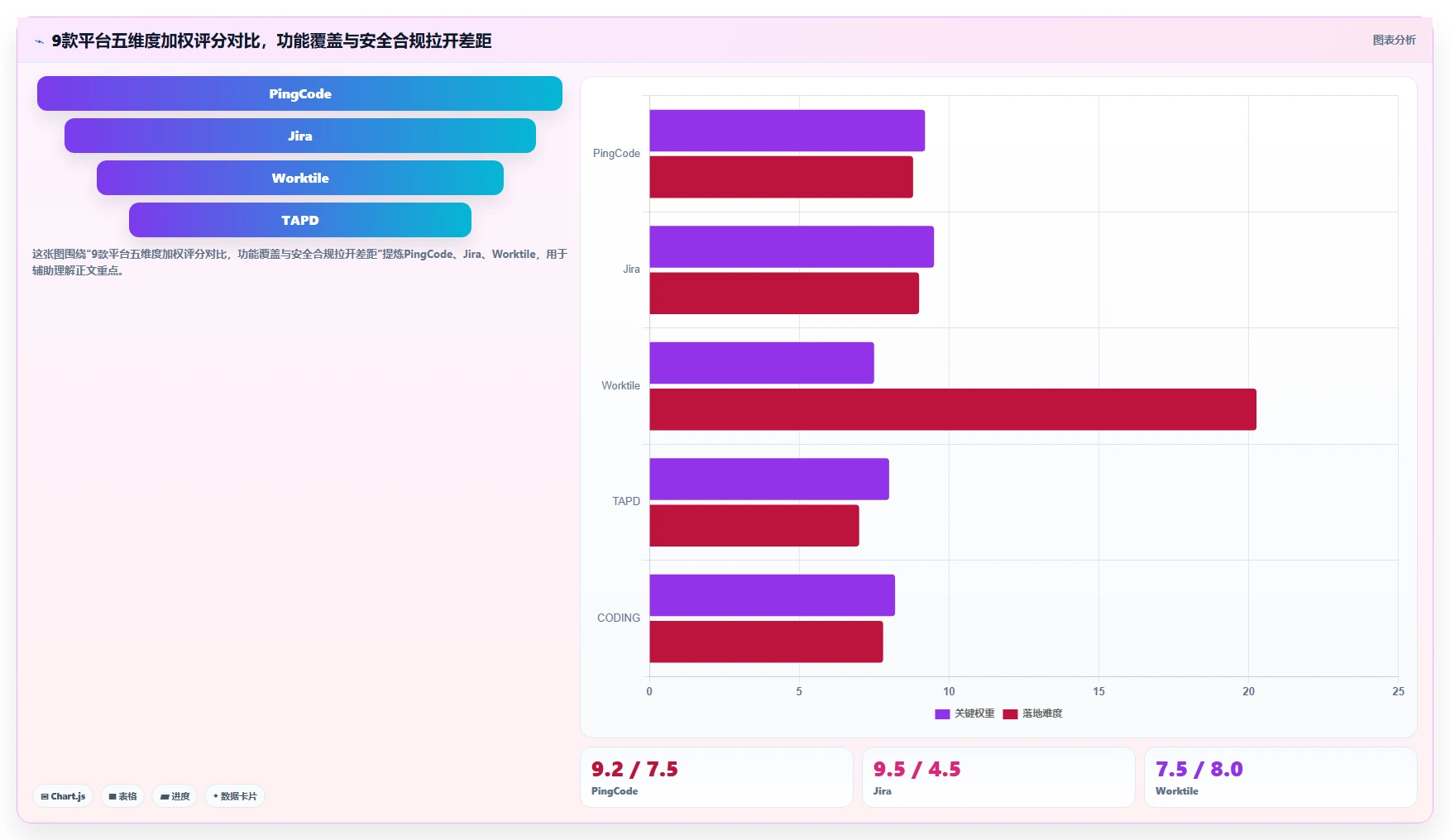
Task: Click the Jira y-axis label
Action: point(631,270)
